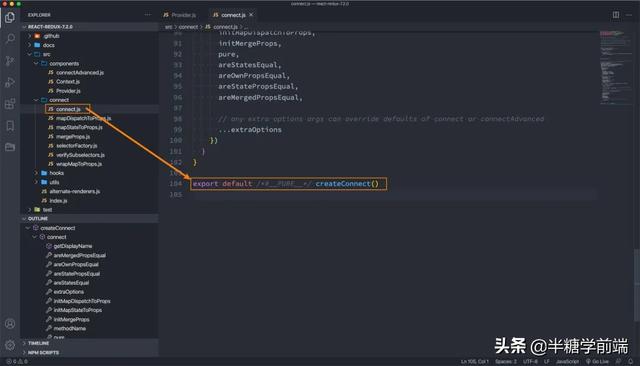Open index.js file in src
Viewport: 640px width, 366px height.
[x=58, y=200]
